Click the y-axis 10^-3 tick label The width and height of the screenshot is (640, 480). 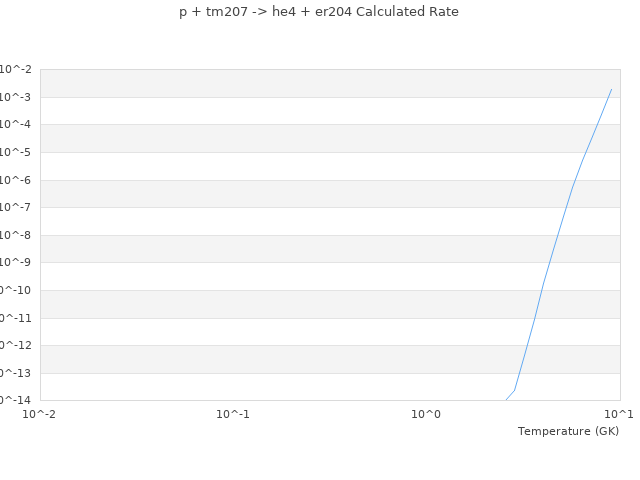click(16, 97)
